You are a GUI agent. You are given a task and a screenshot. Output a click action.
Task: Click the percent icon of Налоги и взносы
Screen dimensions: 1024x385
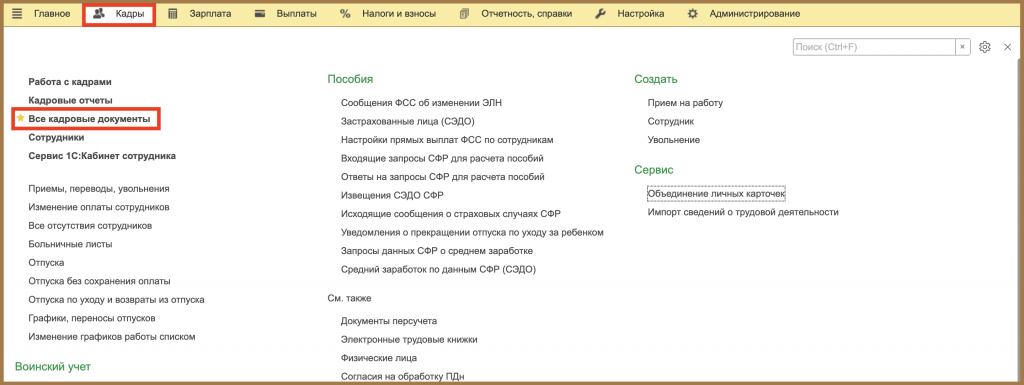pyautogui.click(x=345, y=14)
